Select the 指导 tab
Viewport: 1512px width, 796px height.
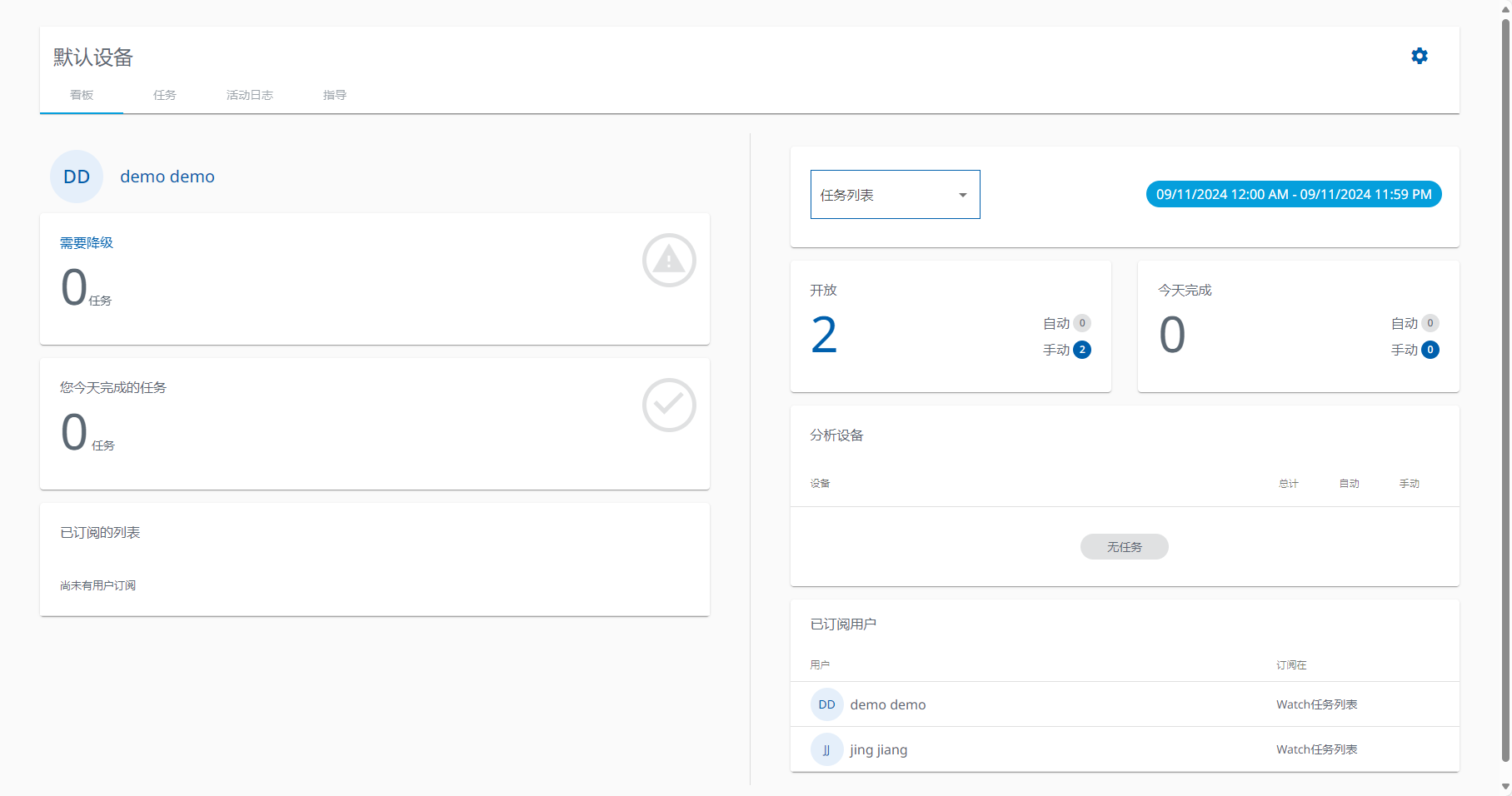[x=335, y=95]
